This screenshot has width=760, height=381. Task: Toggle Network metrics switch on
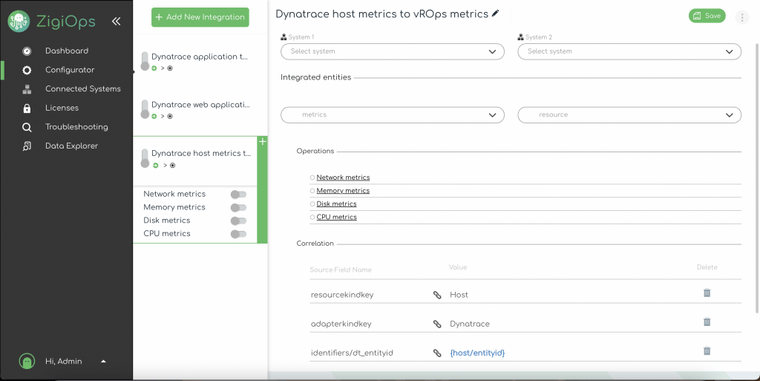click(x=238, y=194)
